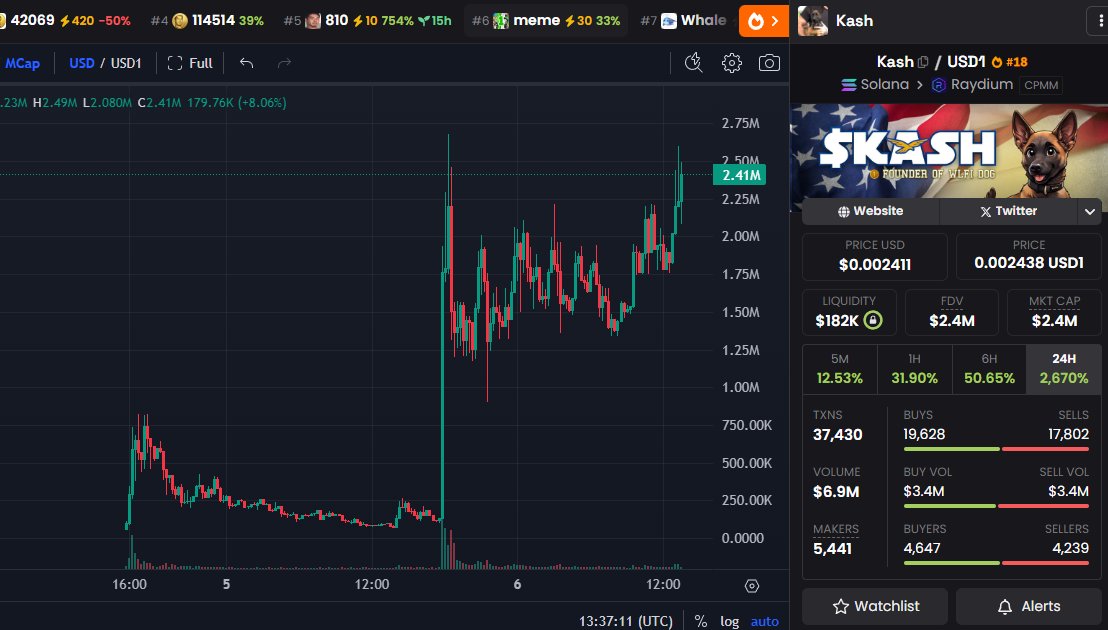1108x630 pixels.
Task: Click the liquidity lock icon
Action: (x=873, y=320)
